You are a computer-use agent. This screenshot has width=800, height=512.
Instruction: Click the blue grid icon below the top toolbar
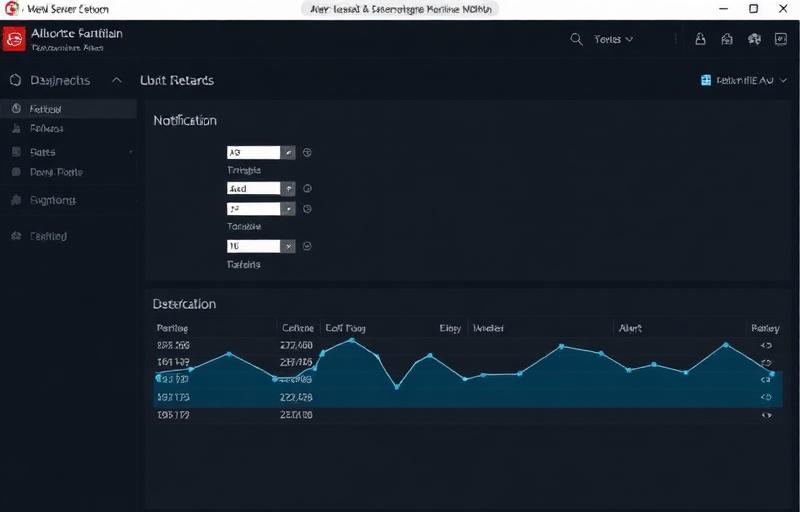706,80
